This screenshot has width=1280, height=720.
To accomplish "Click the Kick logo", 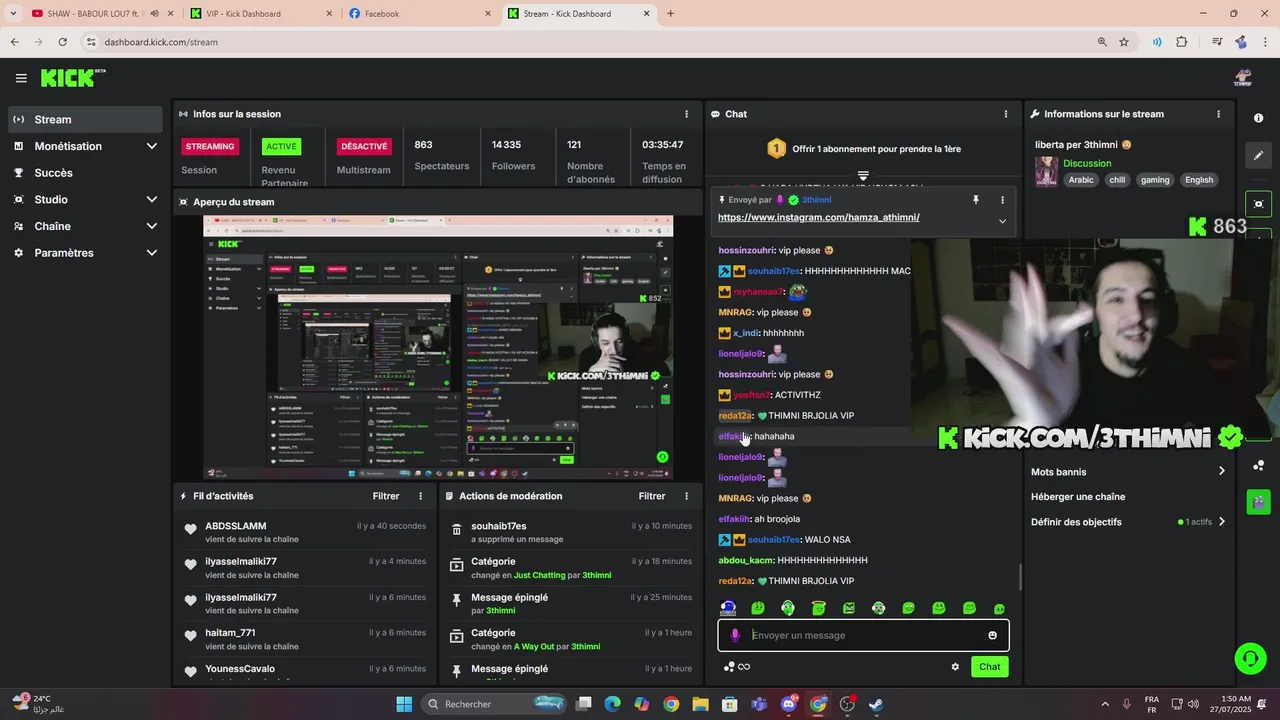I will [x=72, y=78].
